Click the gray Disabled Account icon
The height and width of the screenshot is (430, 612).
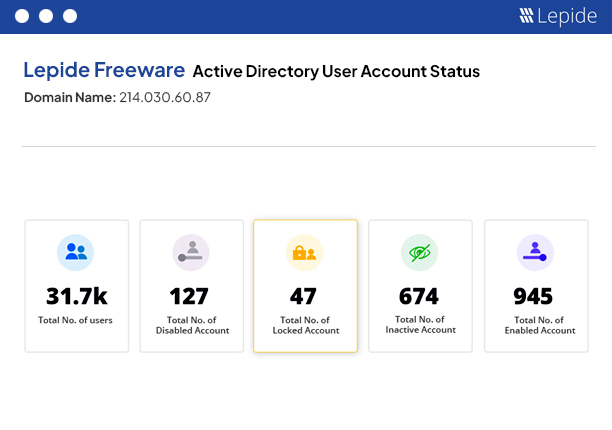tap(191, 252)
